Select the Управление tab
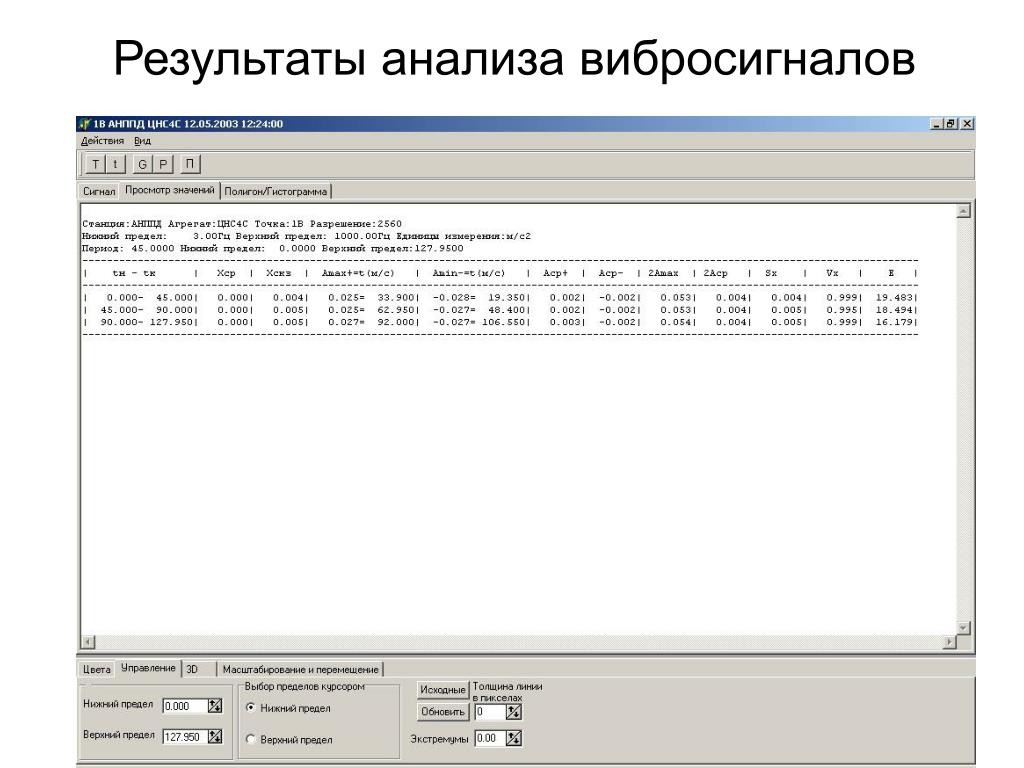The height and width of the screenshot is (768, 1024). point(148,668)
